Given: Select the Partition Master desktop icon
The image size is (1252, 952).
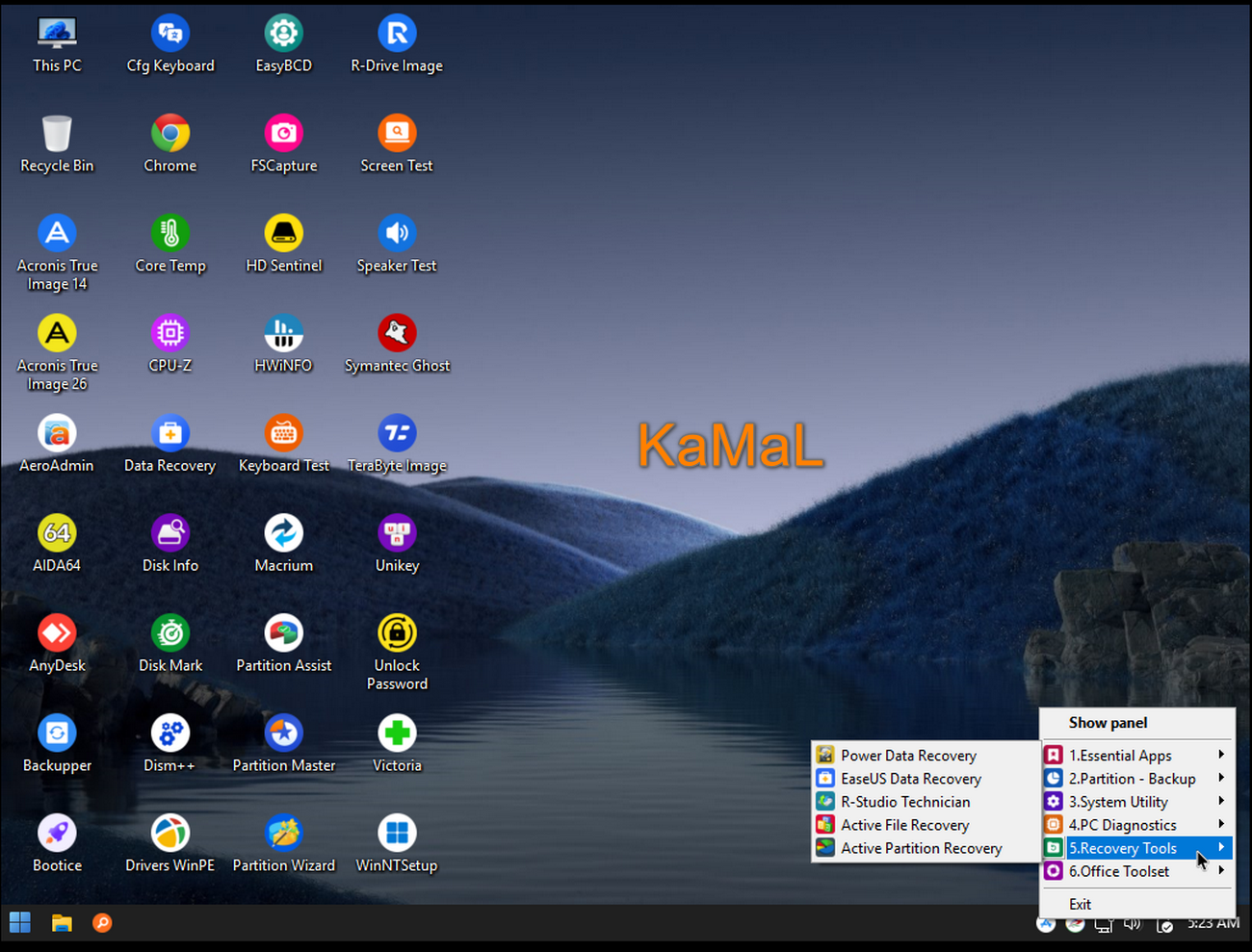Looking at the screenshot, I should tap(284, 745).
